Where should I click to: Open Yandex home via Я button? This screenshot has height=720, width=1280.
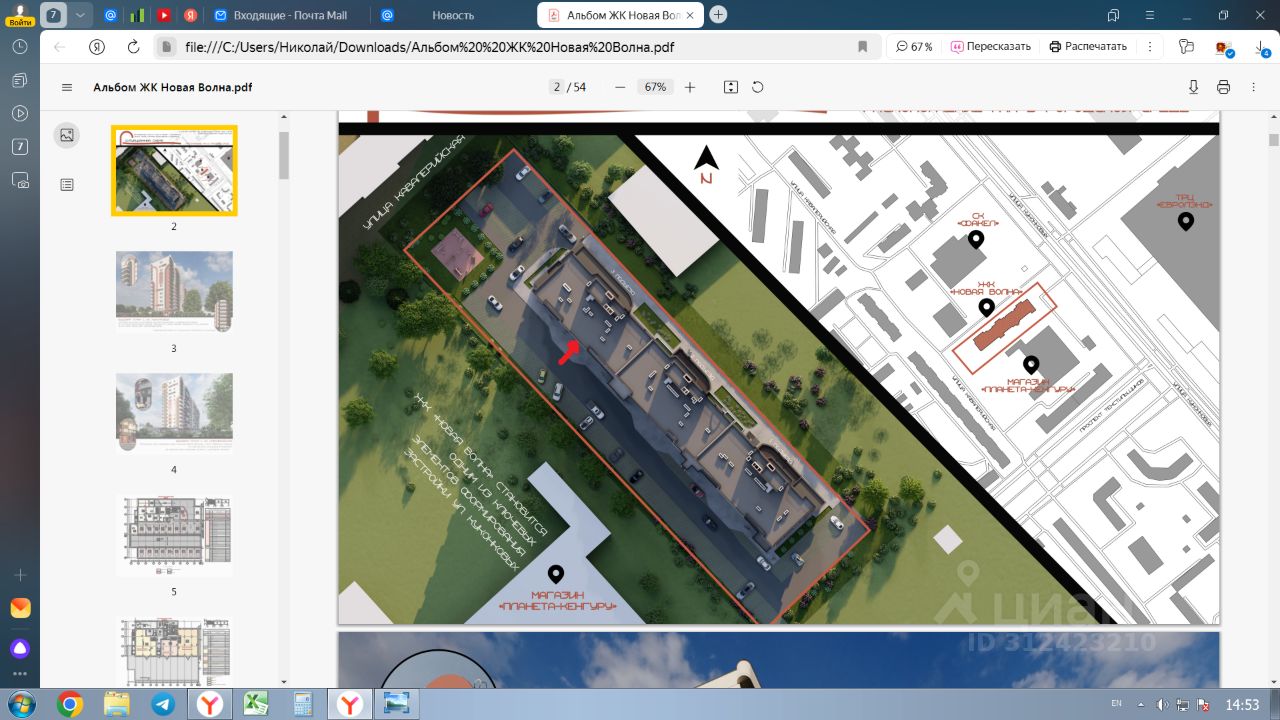click(97, 47)
